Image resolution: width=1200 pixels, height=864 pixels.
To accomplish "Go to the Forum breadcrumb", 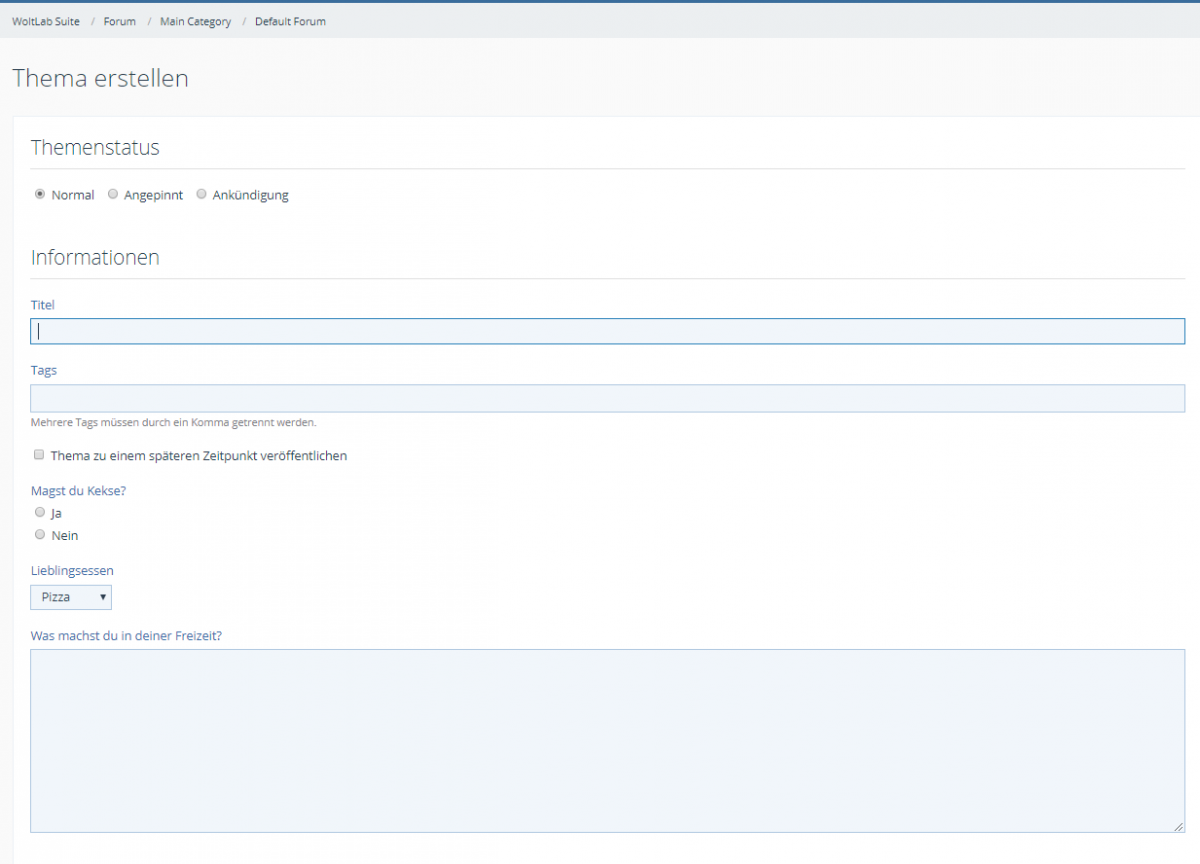I will [119, 21].
